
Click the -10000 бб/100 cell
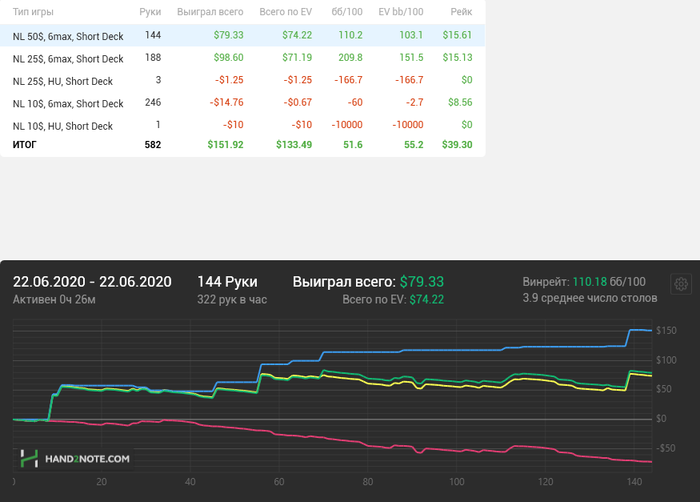pyautogui.click(x=347, y=125)
